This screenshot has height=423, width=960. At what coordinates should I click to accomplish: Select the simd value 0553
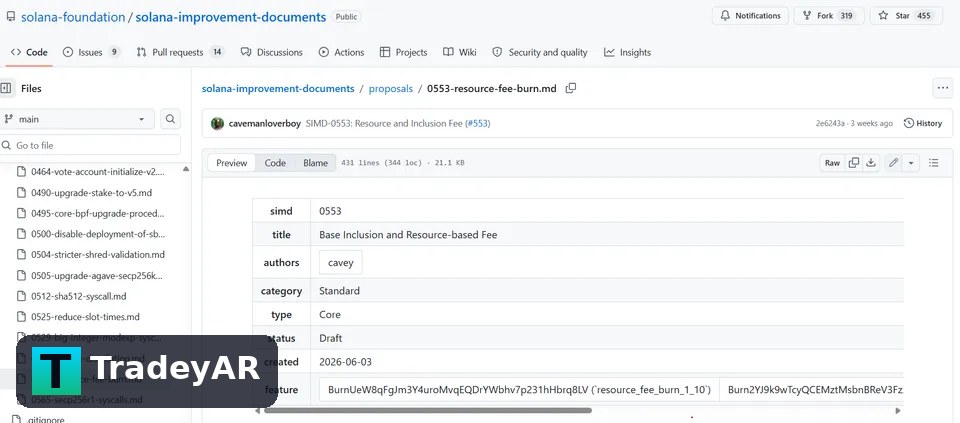click(330, 212)
